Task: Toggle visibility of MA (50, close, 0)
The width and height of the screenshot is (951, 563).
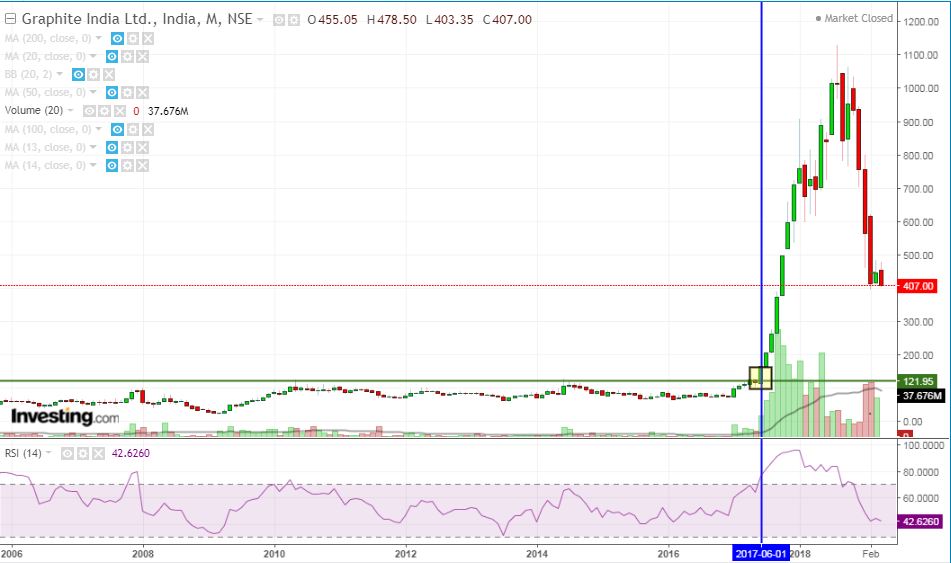Action: (x=112, y=92)
